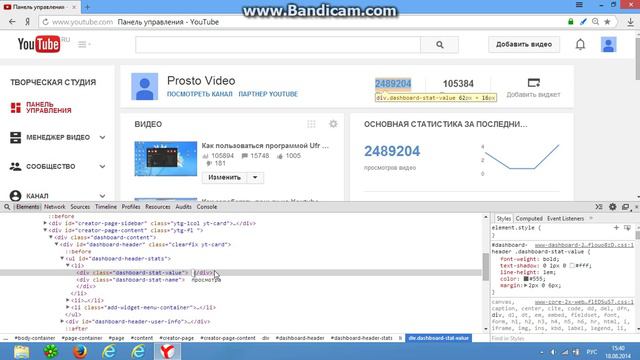Toggle DevTools console drawer icon
The height and width of the screenshot is (360, 640).
[599, 207]
